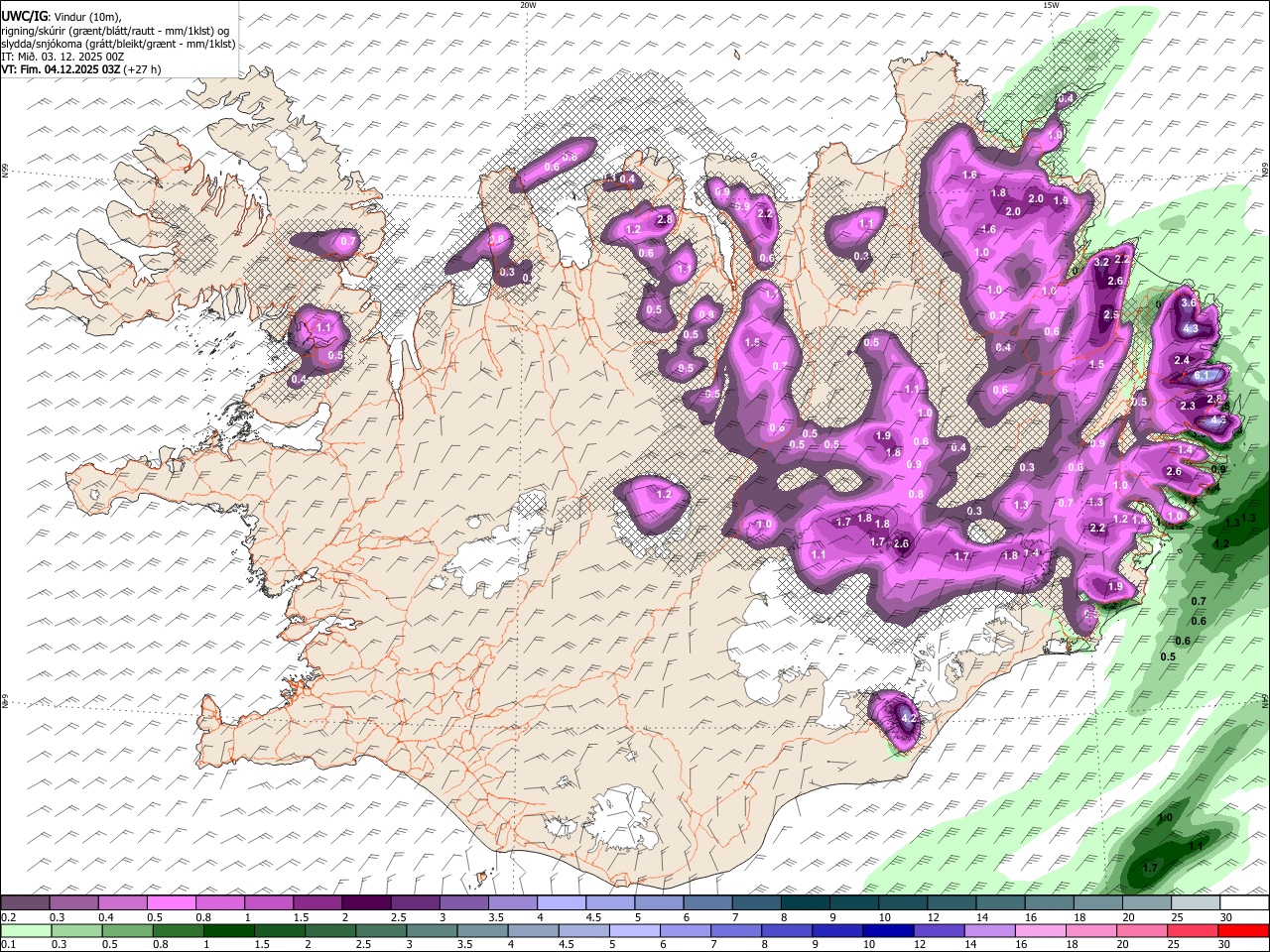Image resolution: width=1270 pixels, height=952 pixels.
Task: Select lower legend pink swatch between 16 and 18
Action: (1039, 930)
